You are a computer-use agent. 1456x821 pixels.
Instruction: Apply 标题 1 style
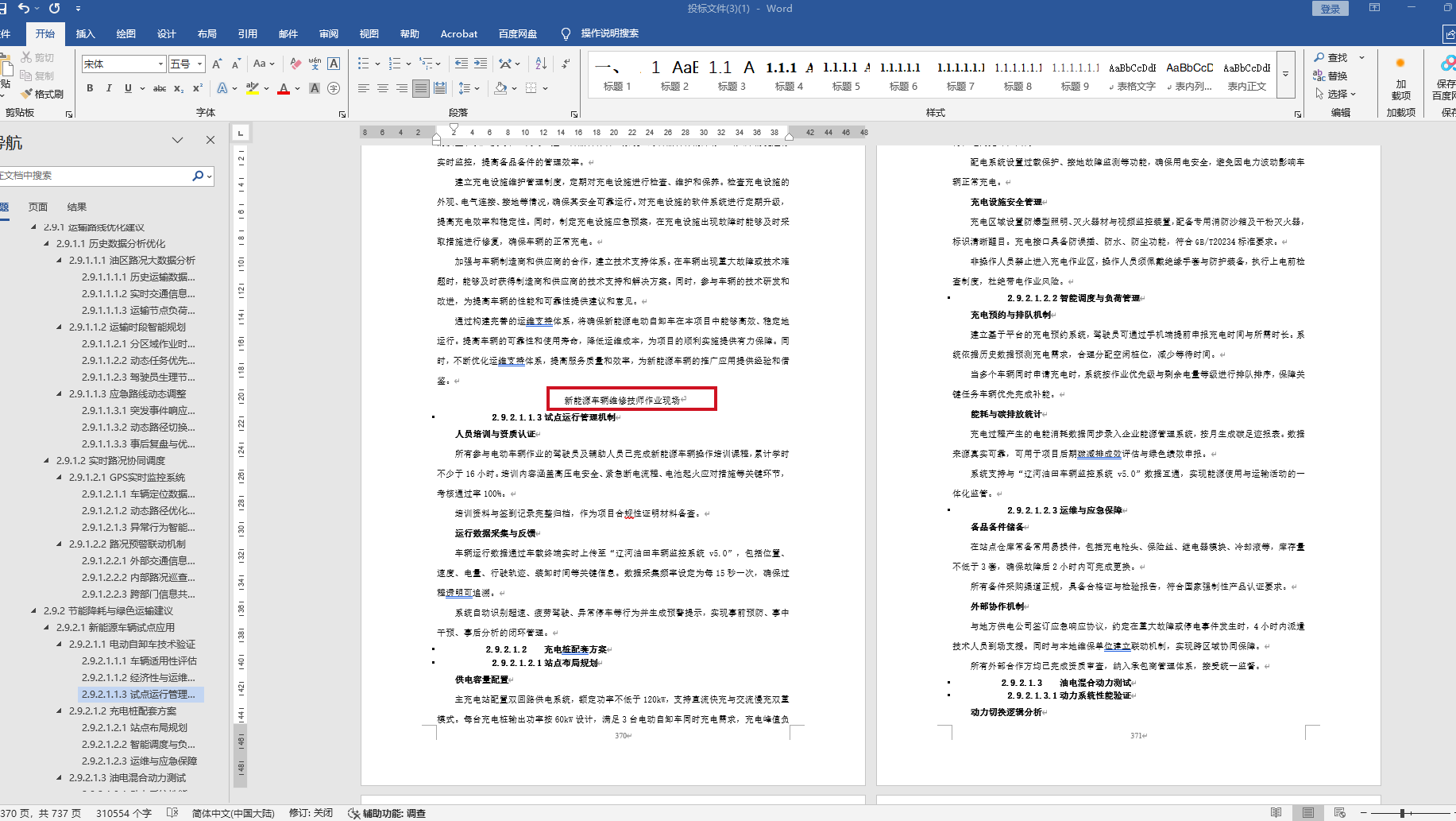pyautogui.click(x=617, y=74)
